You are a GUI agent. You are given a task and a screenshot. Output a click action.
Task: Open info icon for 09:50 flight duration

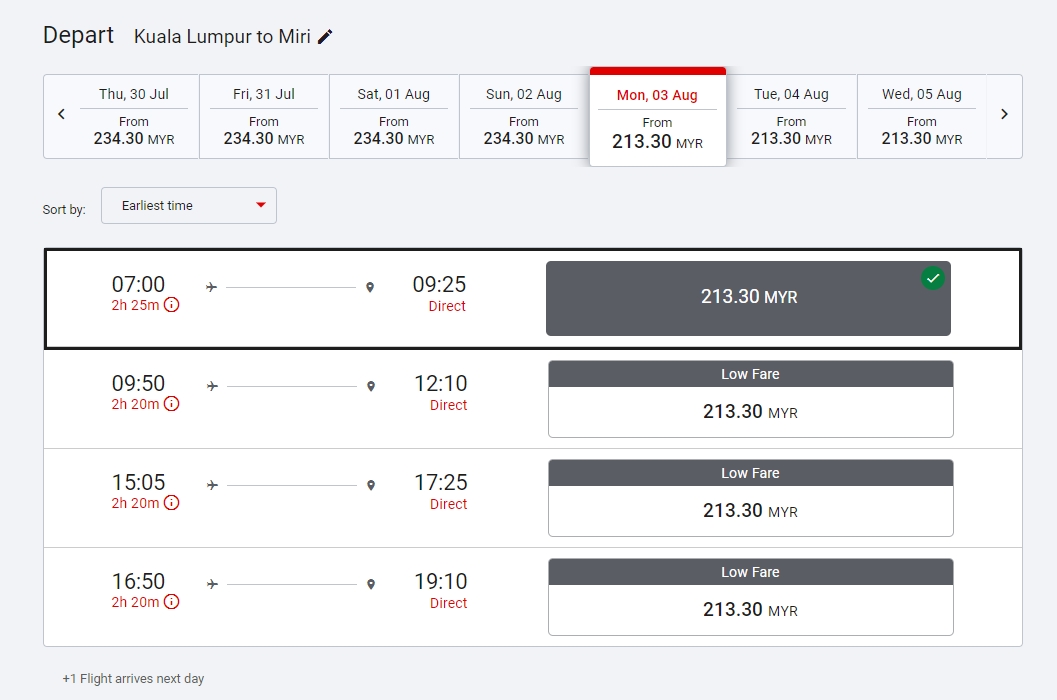point(171,404)
